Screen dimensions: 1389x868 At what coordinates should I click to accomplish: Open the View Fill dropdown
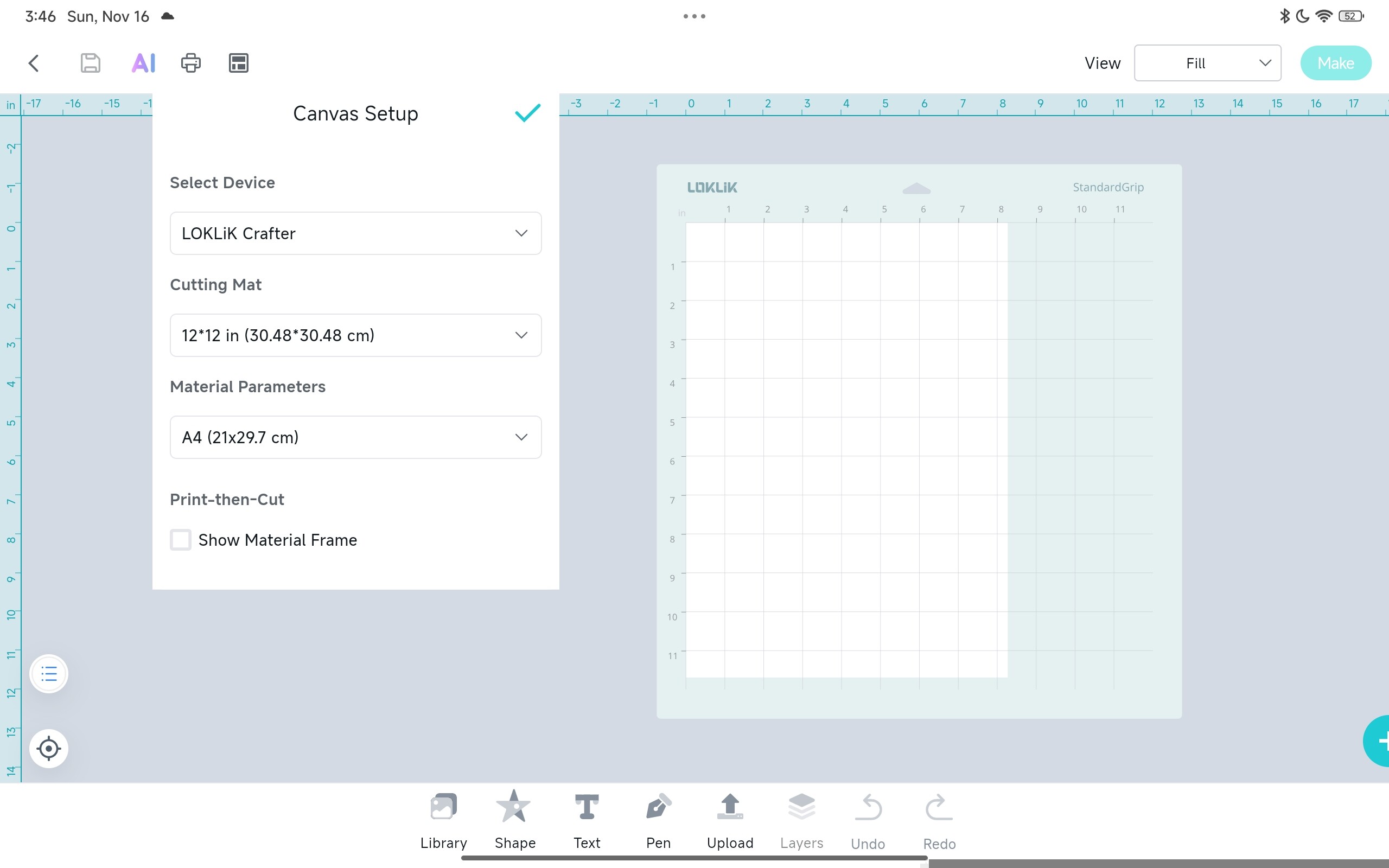(1207, 63)
